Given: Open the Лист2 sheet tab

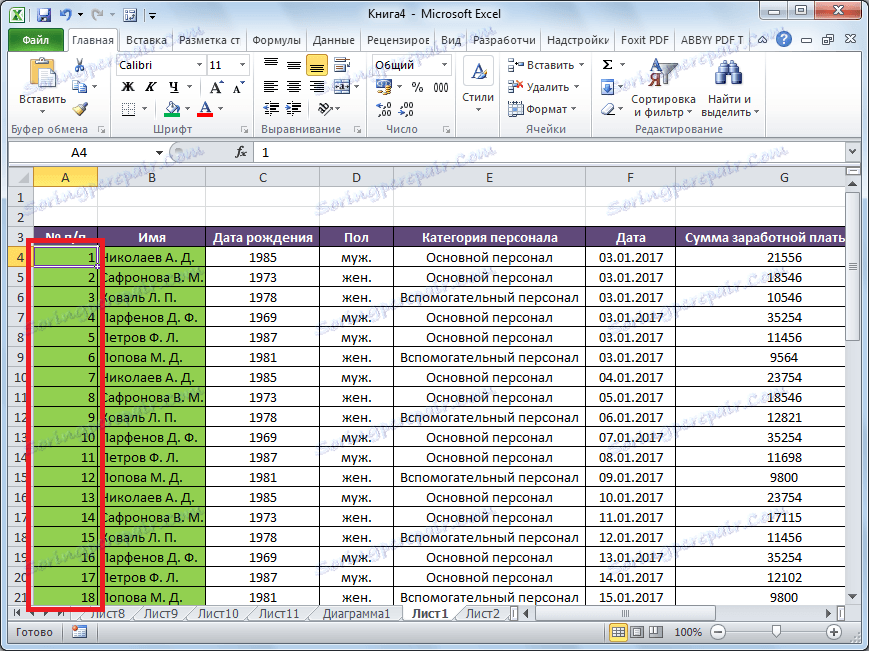Looking at the screenshot, I should pos(483,613).
